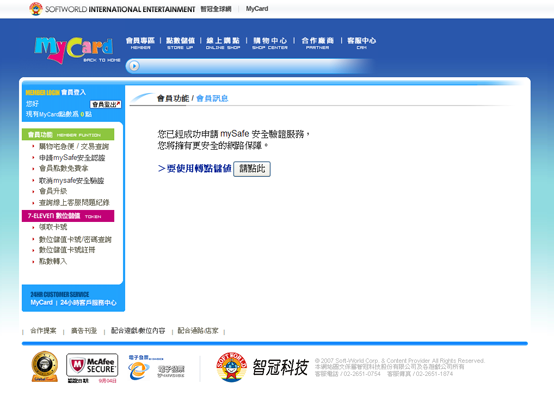Image resolution: width=554 pixels, height=396 pixels.
Task: Open 配合通路店家 footer link
Action: (198, 331)
